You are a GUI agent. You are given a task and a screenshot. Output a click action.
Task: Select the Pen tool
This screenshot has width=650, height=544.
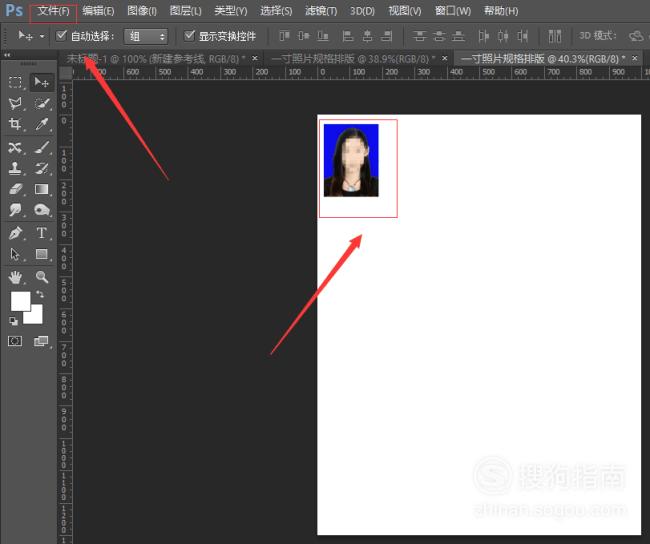(15, 233)
